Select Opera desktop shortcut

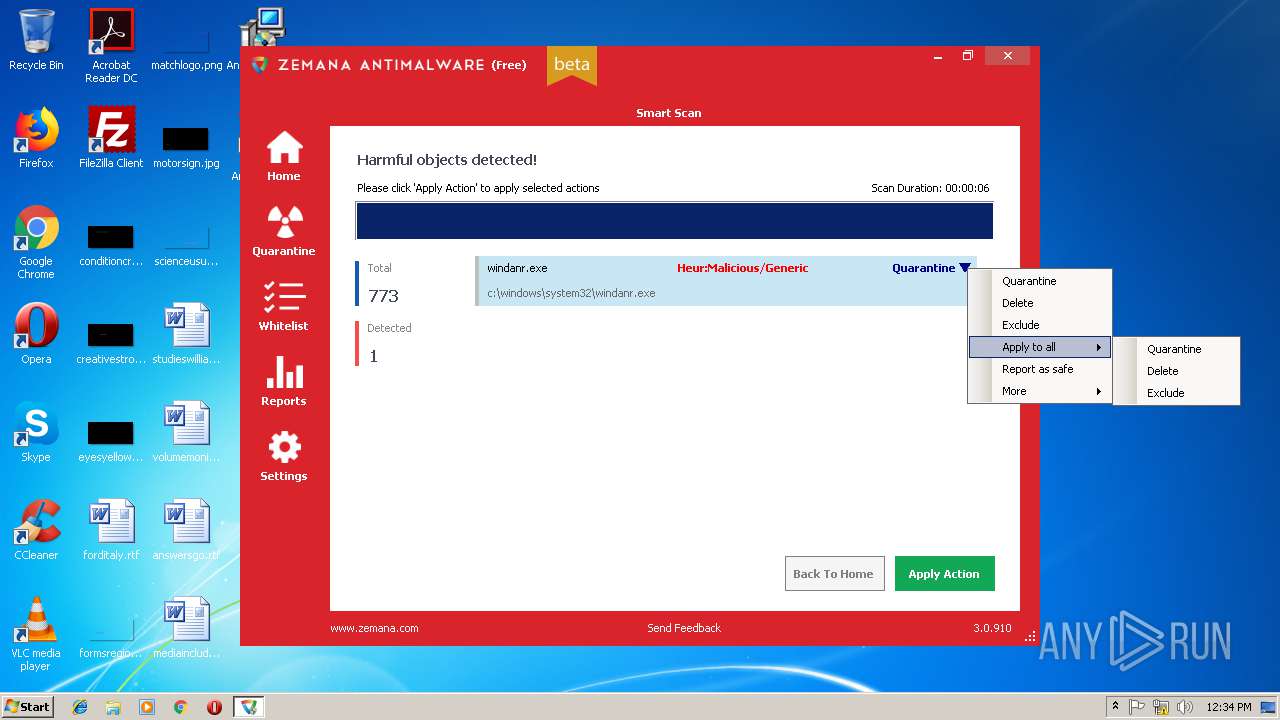coord(36,334)
